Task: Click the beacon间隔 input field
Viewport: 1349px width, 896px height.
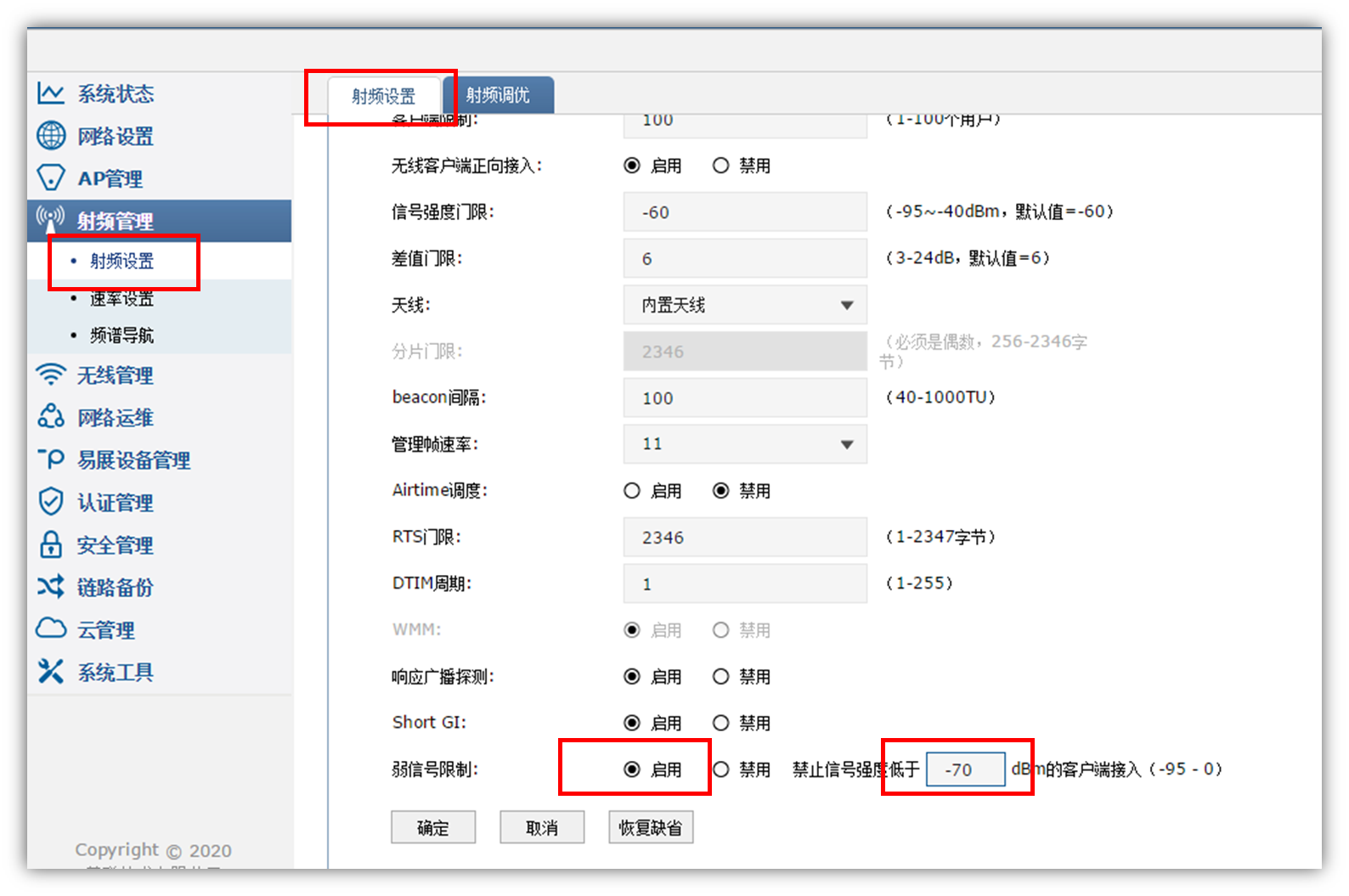Action: click(x=745, y=397)
